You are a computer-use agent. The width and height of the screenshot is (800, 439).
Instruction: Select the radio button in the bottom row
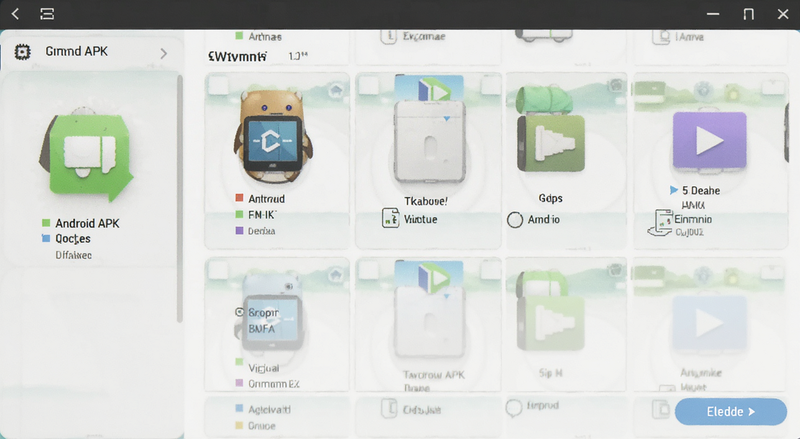514,408
